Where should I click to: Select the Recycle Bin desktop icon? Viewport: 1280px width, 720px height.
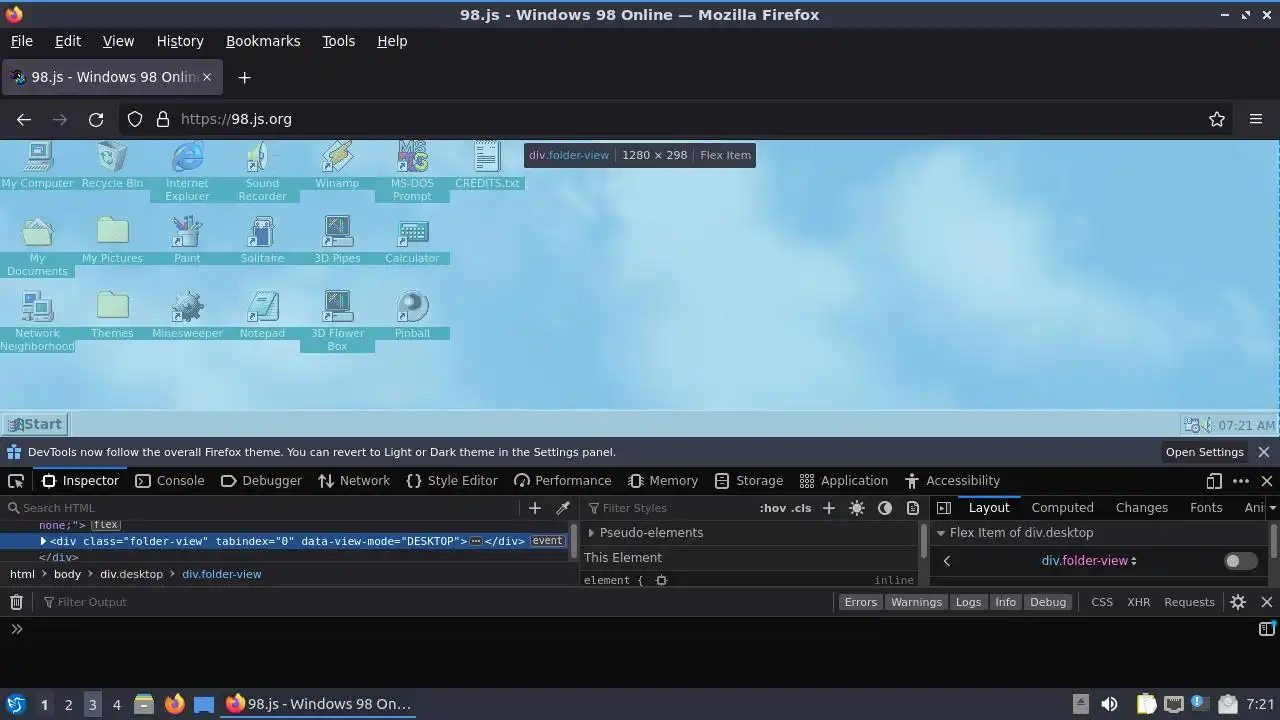point(112,165)
